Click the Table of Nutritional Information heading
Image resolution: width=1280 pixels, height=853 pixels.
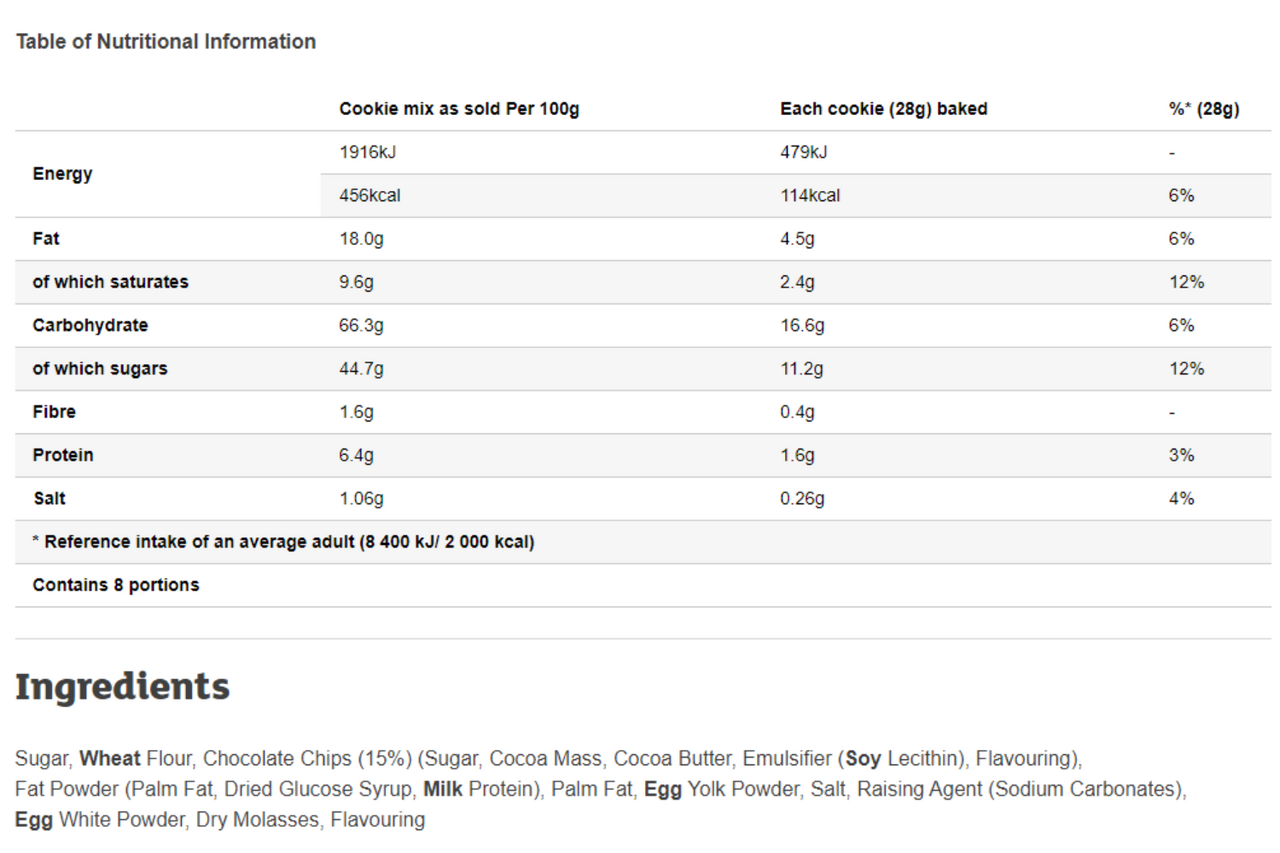(166, 42)
